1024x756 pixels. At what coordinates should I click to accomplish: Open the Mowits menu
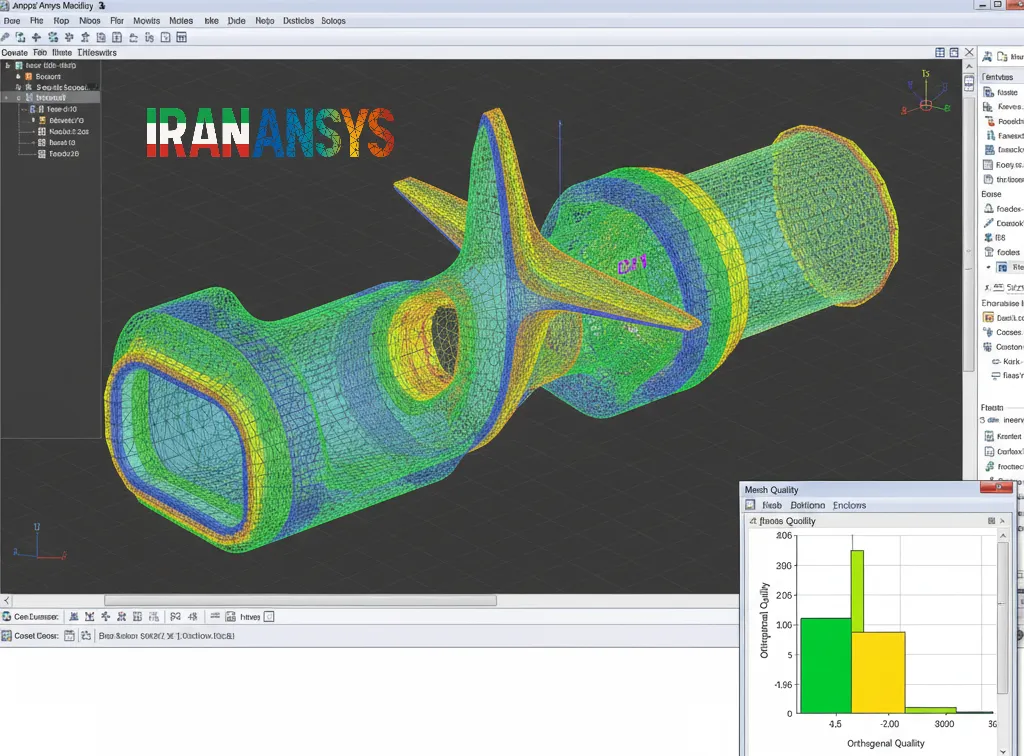point(146,21)
